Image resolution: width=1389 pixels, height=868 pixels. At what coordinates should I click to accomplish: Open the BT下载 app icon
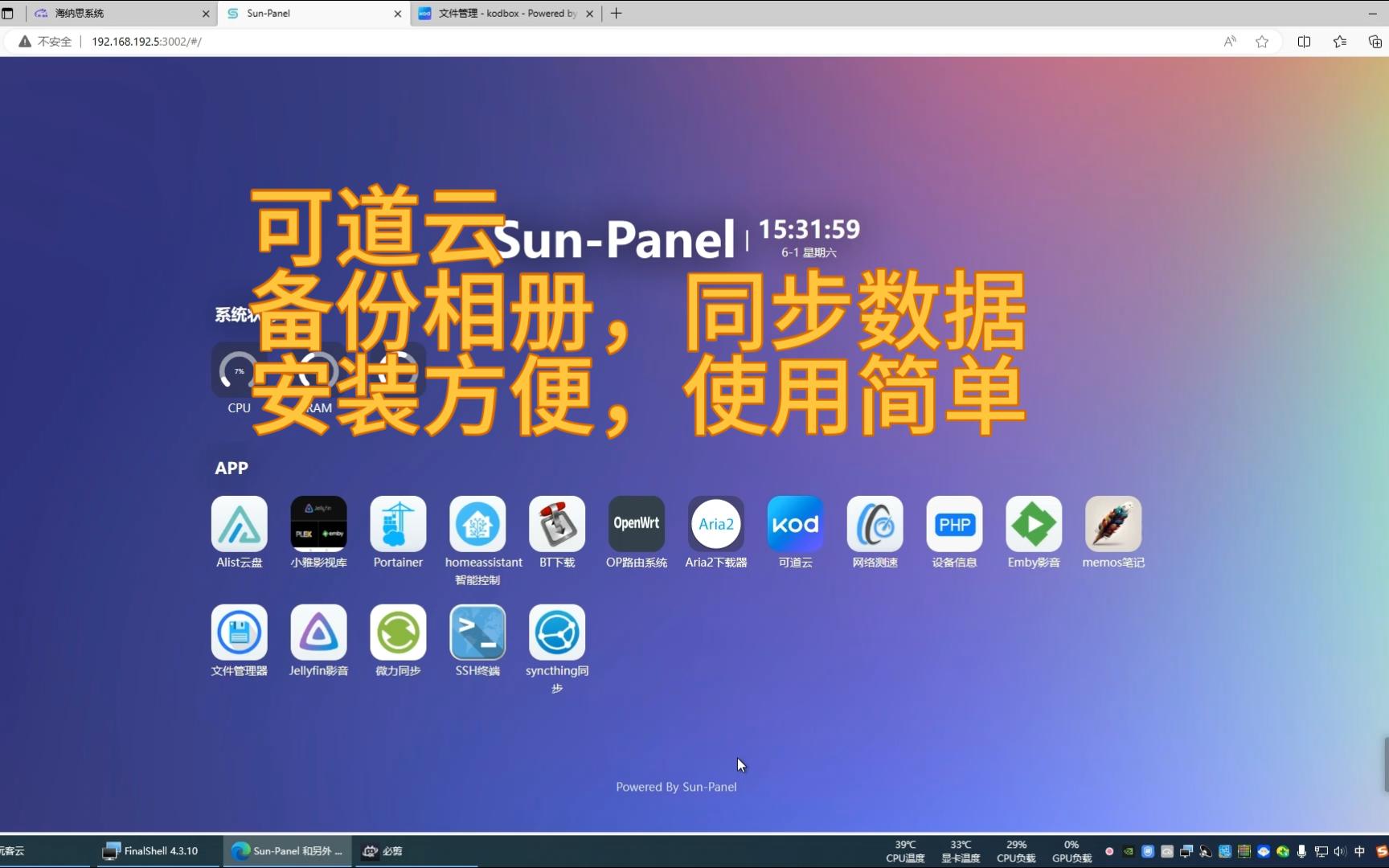click(x=557, y=524)
